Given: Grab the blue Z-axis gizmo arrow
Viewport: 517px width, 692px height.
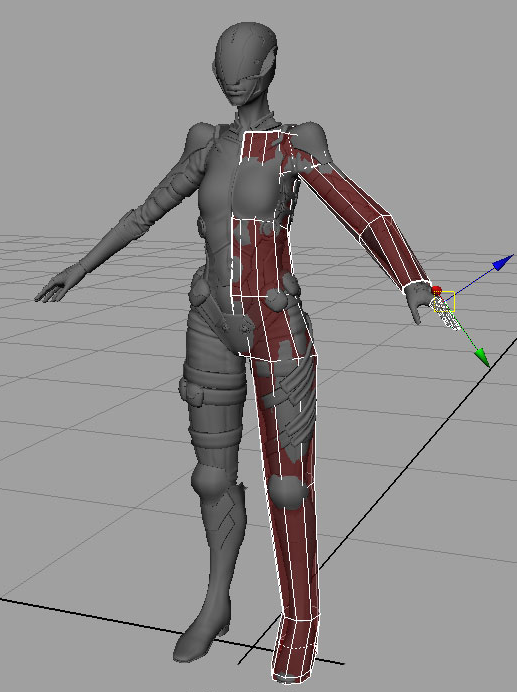Looking at the screenshot, I should pyautogui.click(x=503, y=262).
